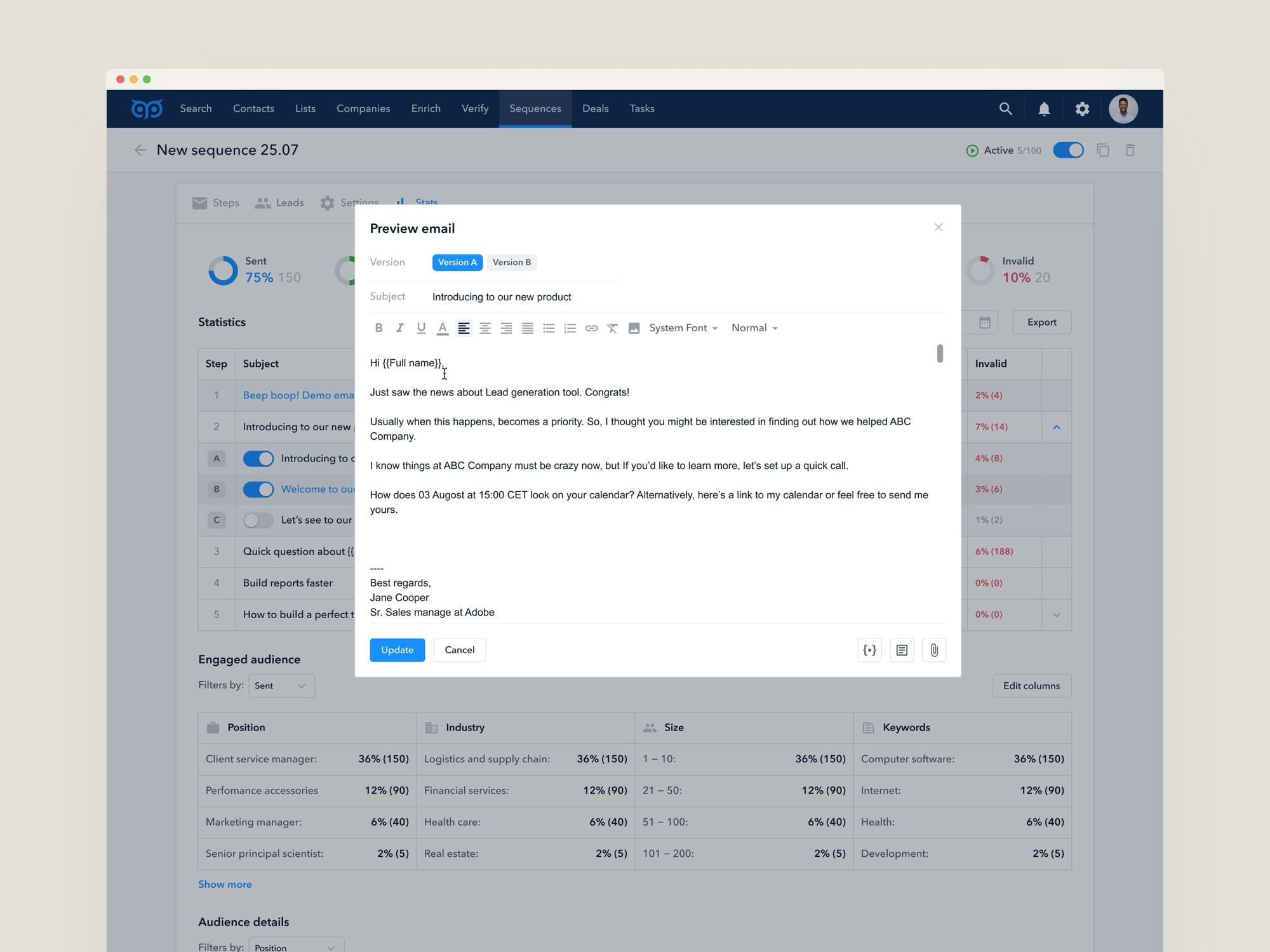The image size is (1270, 952).
Task: Click the Clear formatting icon
Action: [x=612, y=328]
